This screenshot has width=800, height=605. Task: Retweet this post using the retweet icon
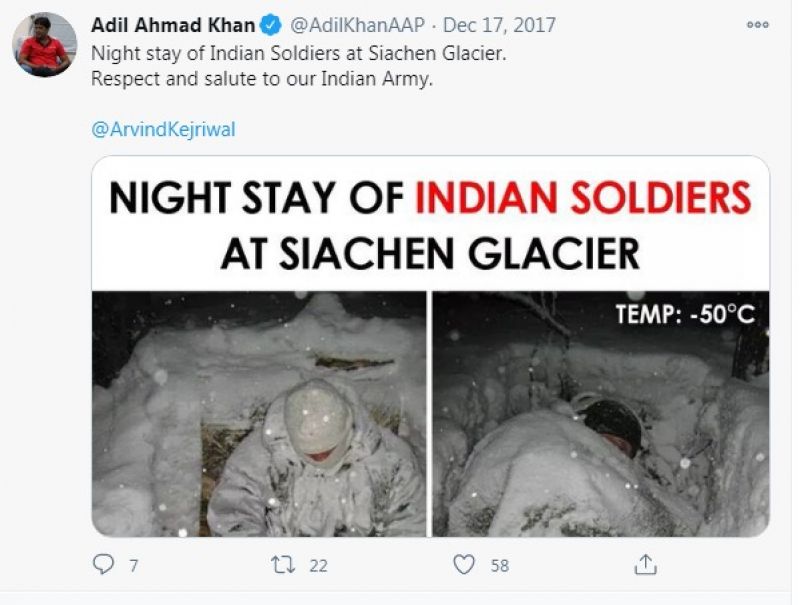tap(284, 565)
